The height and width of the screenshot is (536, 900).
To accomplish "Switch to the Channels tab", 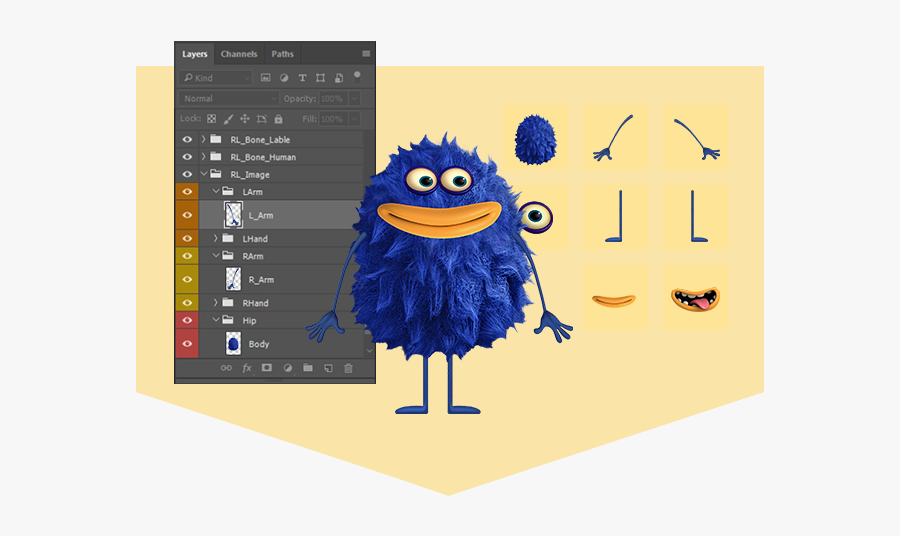I will pyautogui.click(x=239, y=54).
